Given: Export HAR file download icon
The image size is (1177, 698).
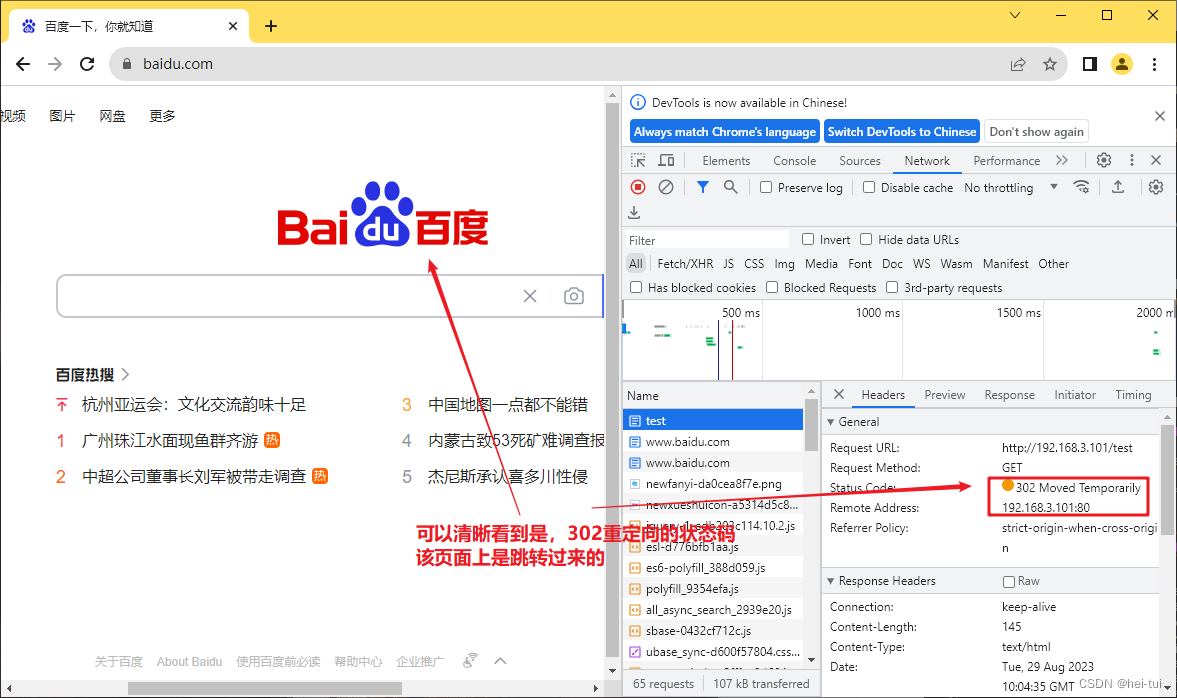Looking at the screenshot, I should 634,212.
